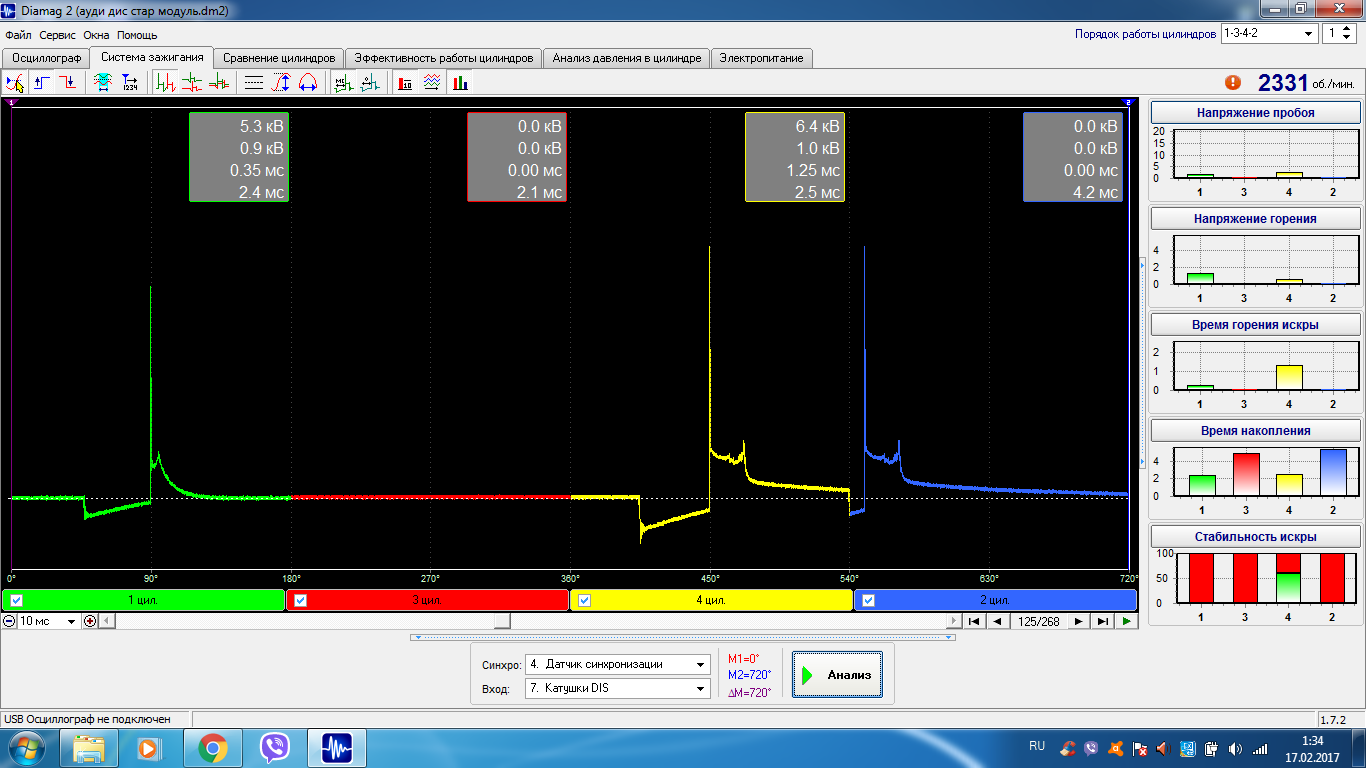The width and height of the screenshot is (1366, 768).
Task: Open the Вход Катушки DIS dropdown
Action: point(617,688)
